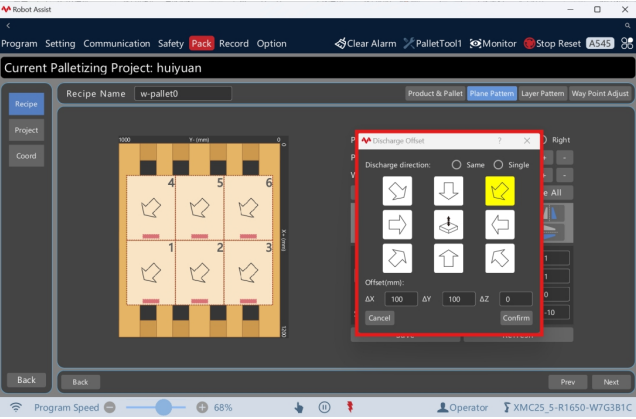Select the up-right diagonal discharge arrow

397,258
